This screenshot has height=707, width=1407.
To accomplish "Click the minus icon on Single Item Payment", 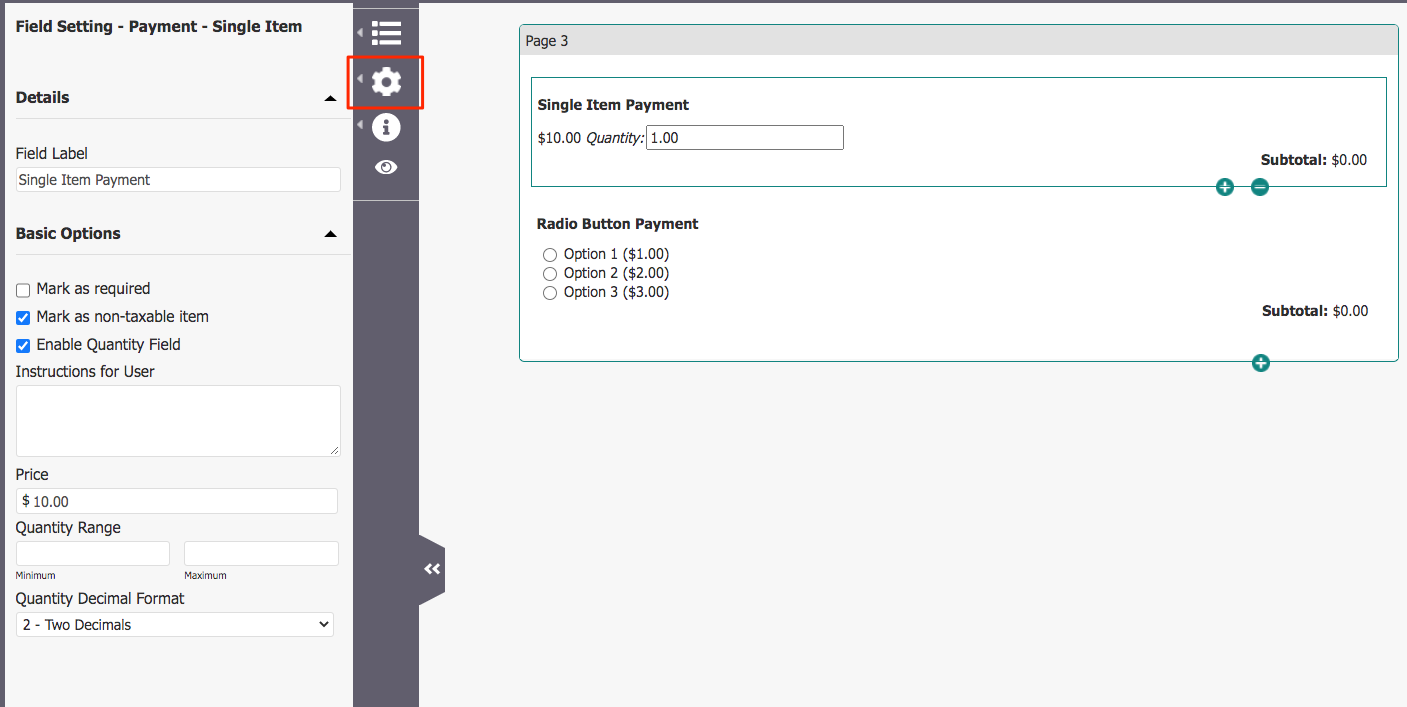I will (1260, 187).
